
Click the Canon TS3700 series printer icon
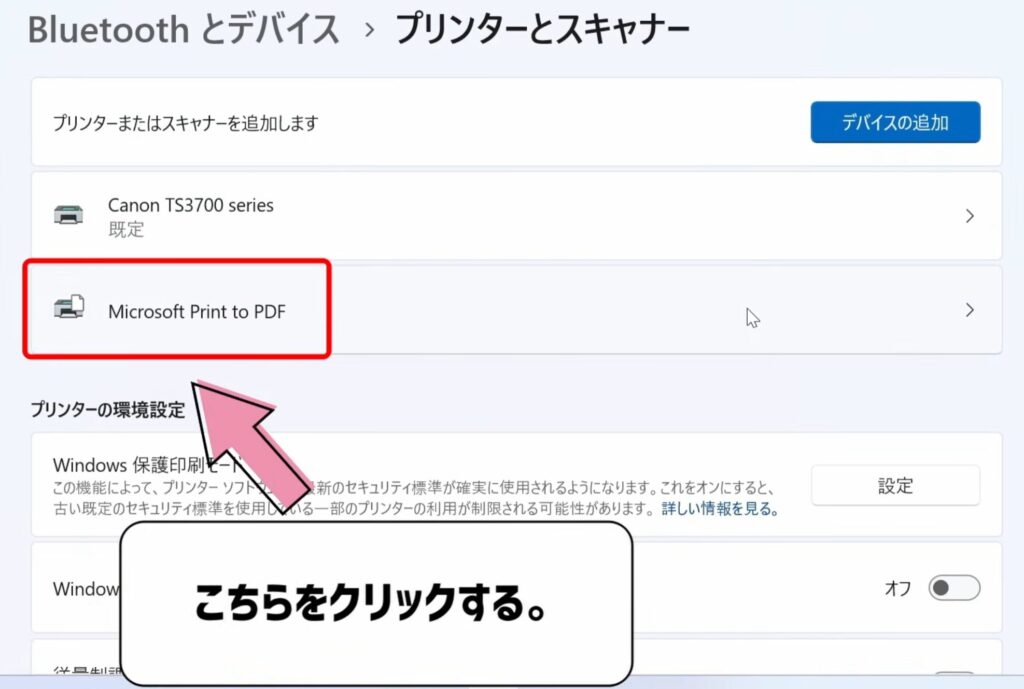[x=68, y=213]
